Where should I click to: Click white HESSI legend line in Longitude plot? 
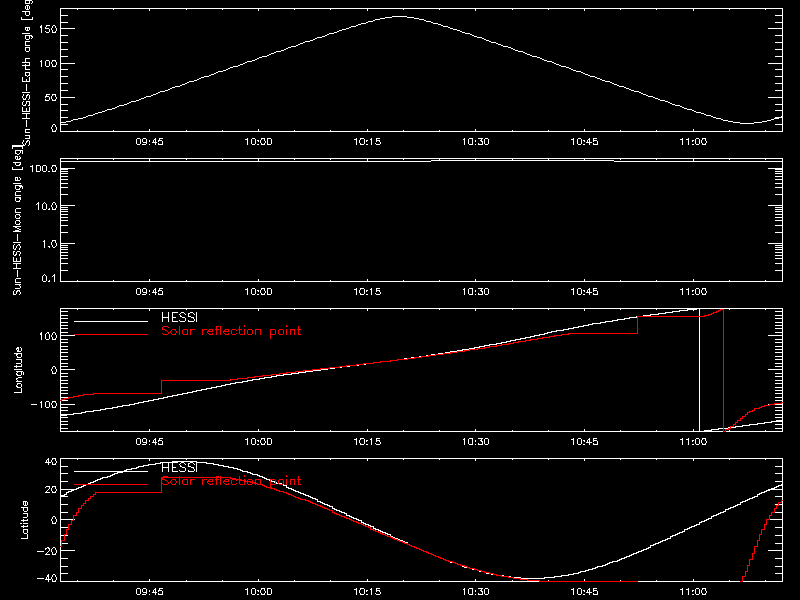pos(111,321)
